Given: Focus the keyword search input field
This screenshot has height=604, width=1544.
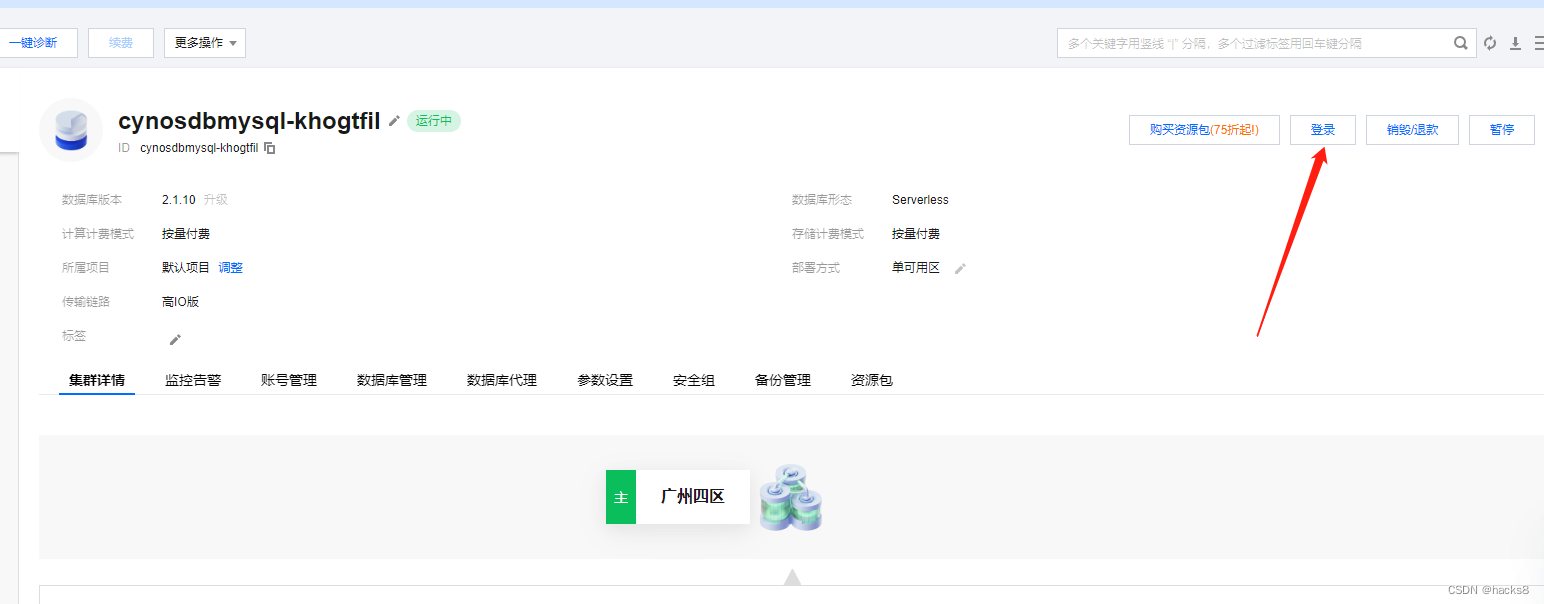Looking at the screenshot, I should point(1255,43).
